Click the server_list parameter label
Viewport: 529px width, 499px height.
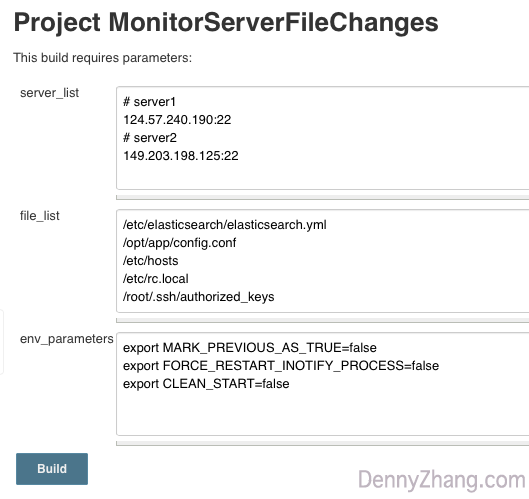pos(49,93)
